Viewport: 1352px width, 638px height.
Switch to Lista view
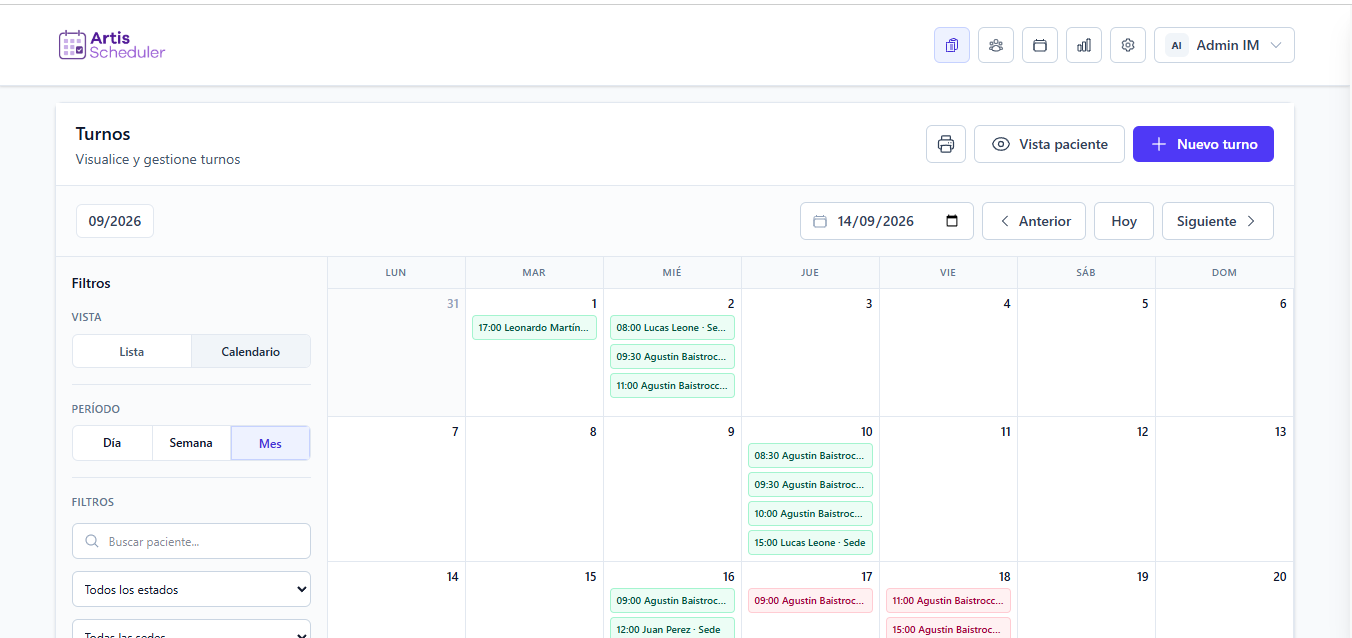pos(132,351)
